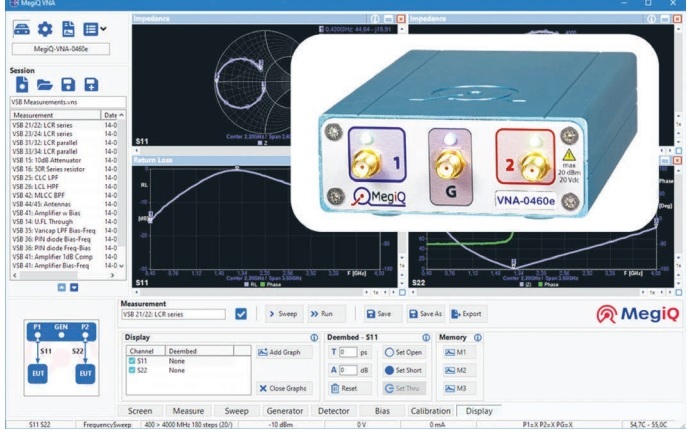
Task: Select the Display tab
Action: [x=479, y=411]
